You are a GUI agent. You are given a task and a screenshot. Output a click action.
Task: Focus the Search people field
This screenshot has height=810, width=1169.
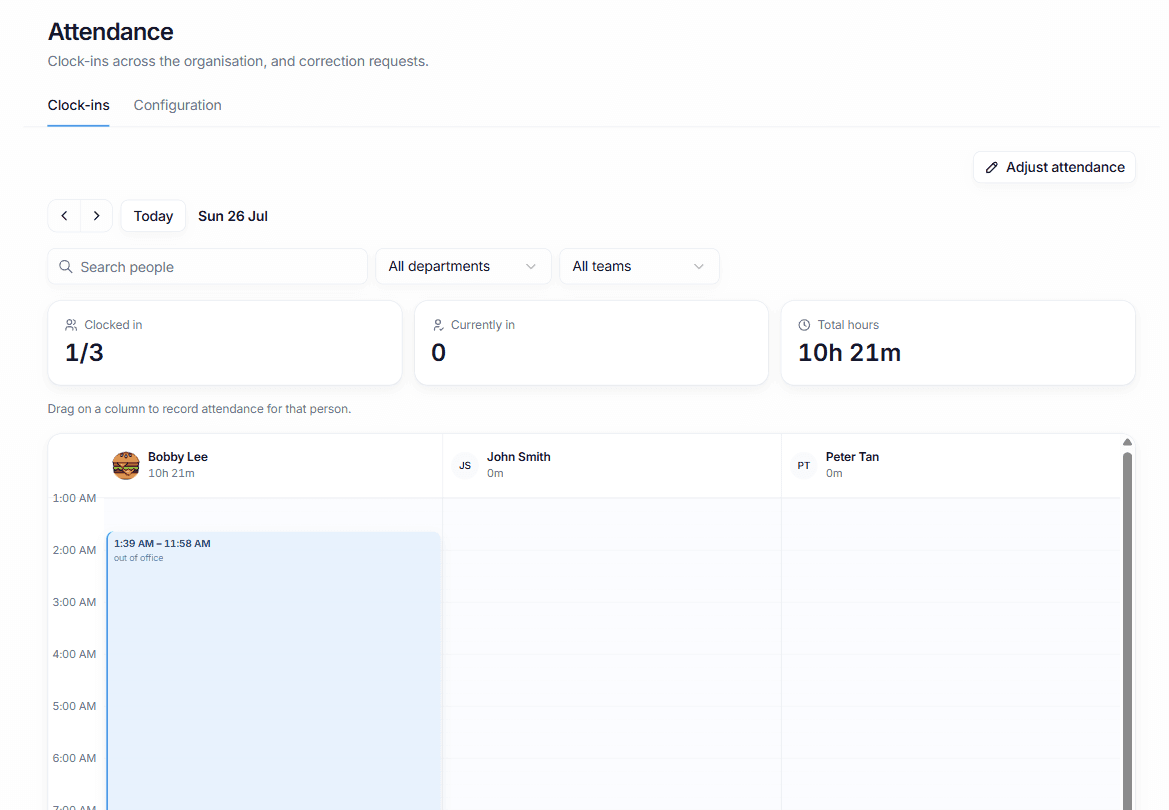tap(207, 266)
